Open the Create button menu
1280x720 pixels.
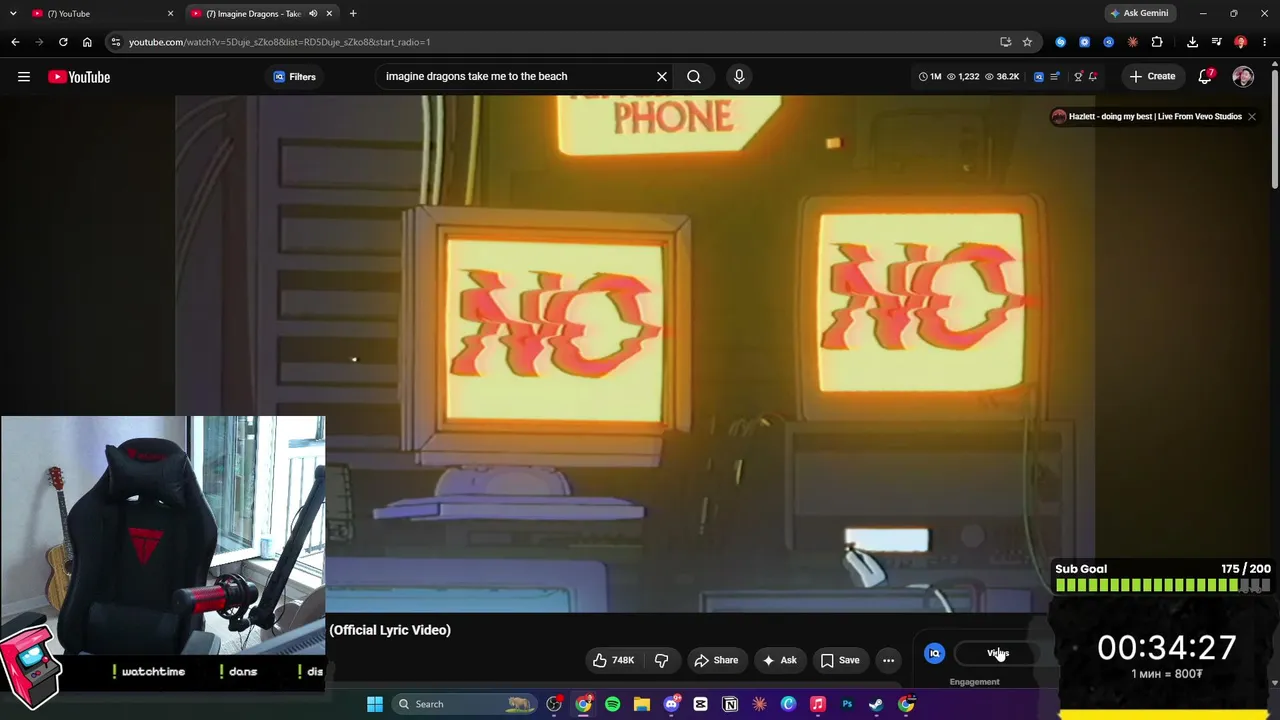pos(1152,76)
